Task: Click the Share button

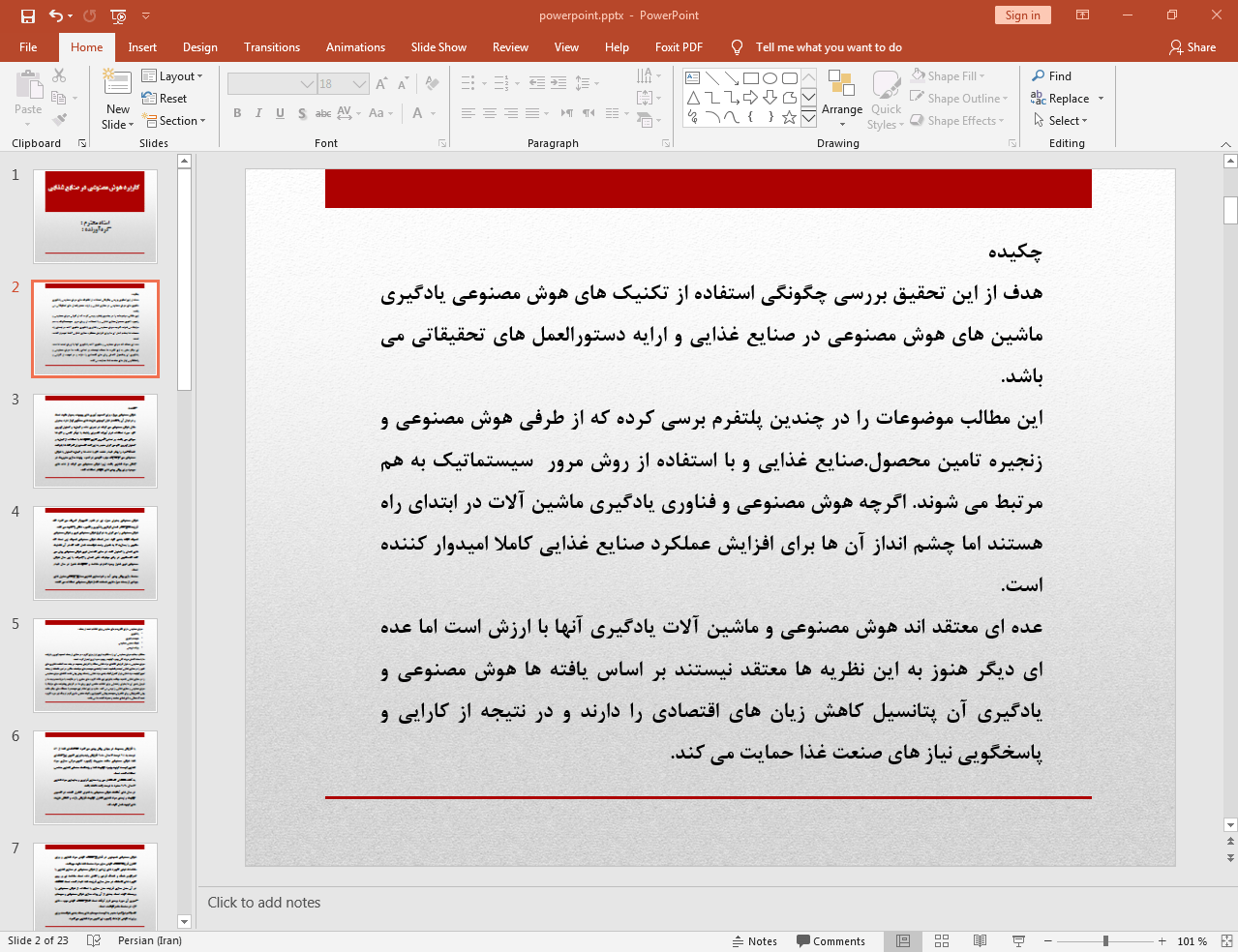Action: click(x=1192, y=46)
